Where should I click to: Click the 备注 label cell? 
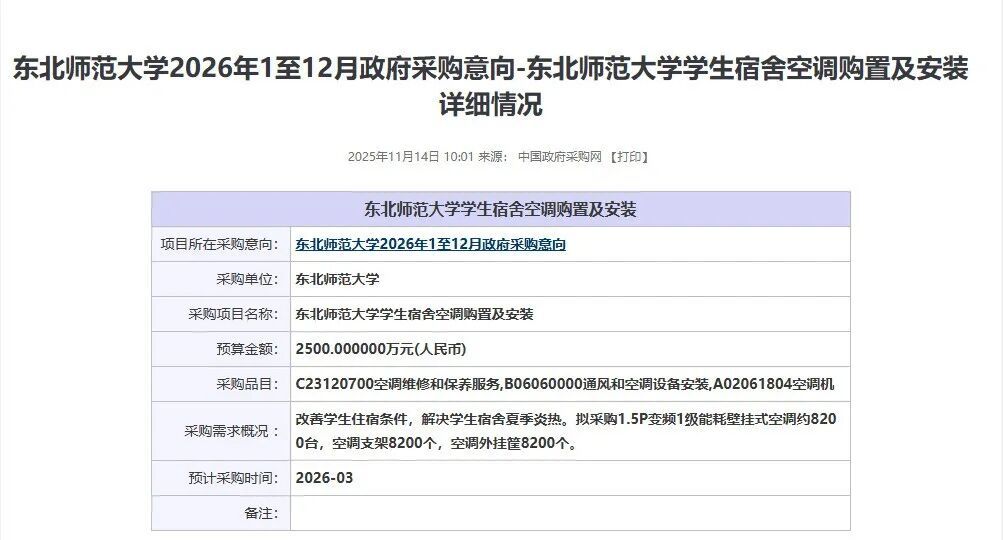click(221, 513)
